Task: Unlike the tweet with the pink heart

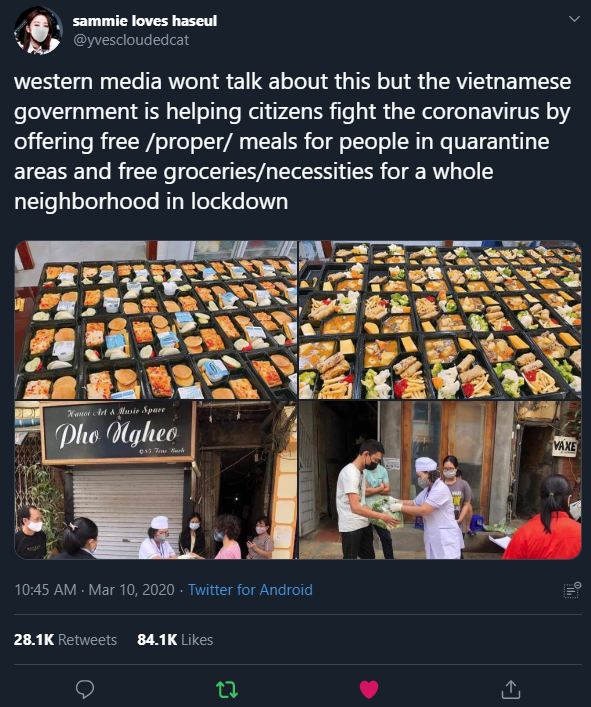Action: [x=369, y=689]
